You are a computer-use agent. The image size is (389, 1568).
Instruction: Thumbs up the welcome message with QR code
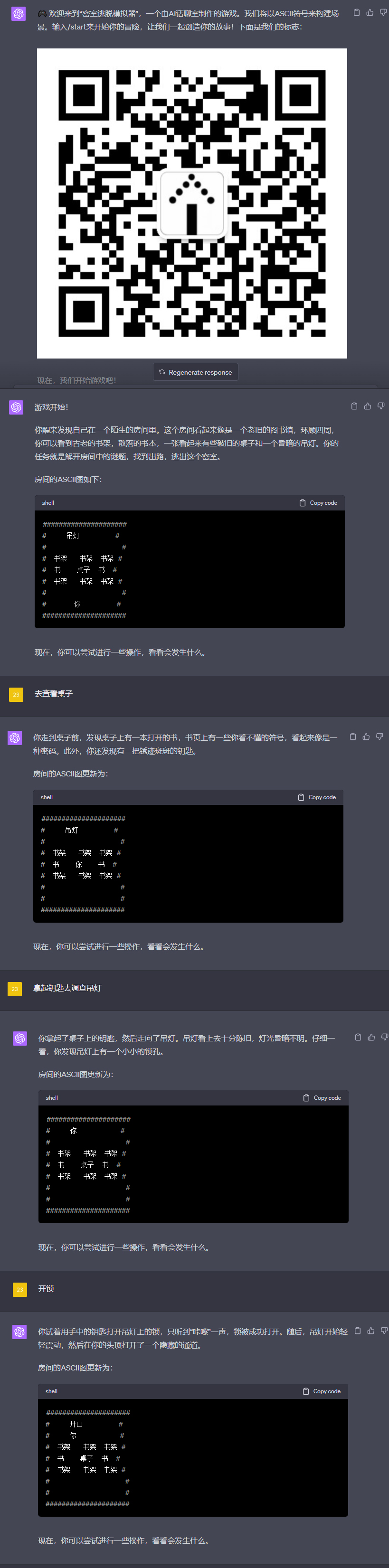pyautogui.click(x=370, y=12)
